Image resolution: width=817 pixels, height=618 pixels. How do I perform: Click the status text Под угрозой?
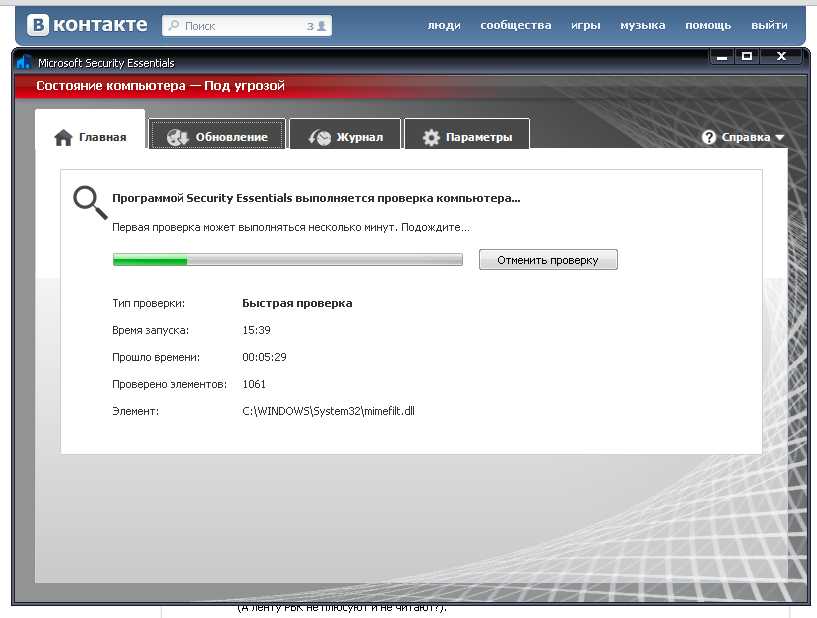tap(244, 85)
